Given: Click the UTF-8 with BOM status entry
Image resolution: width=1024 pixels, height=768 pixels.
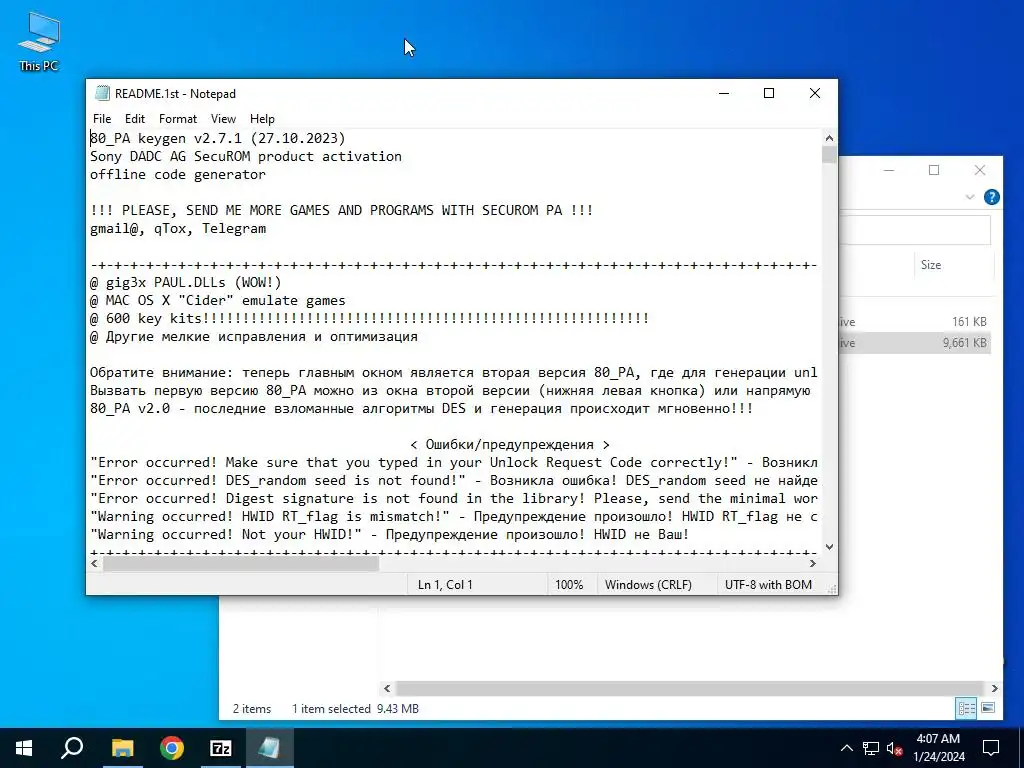Looking at the screenshot, I should coord(768,584).
